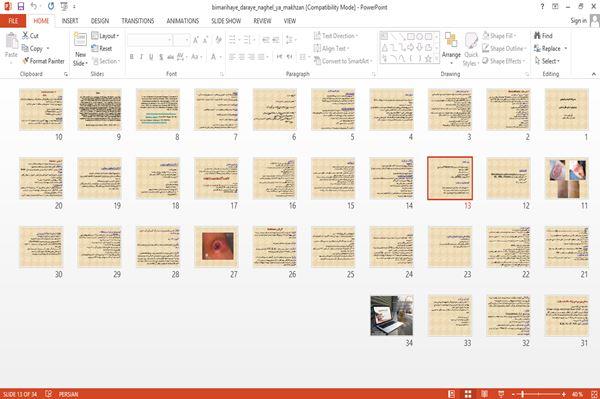Viewport: 600px width, 399px height.
Task: Open Font Color dropdown
Action: click(x=220, y=57)
